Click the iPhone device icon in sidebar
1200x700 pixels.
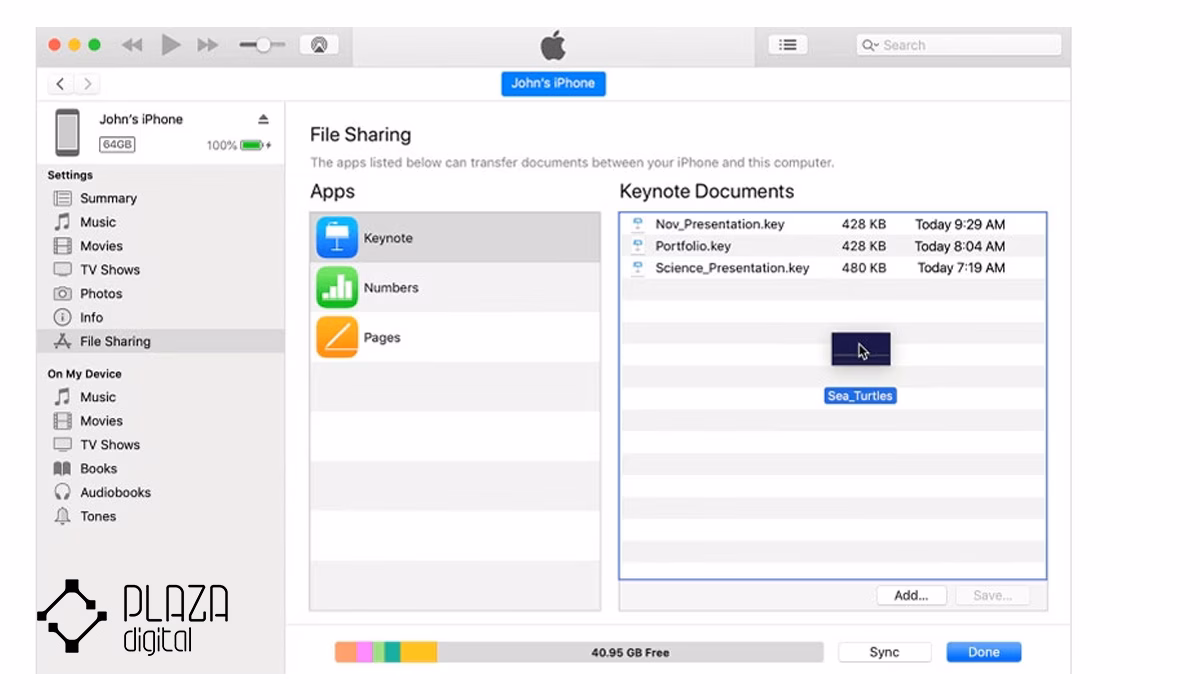(x=68, y=132)
